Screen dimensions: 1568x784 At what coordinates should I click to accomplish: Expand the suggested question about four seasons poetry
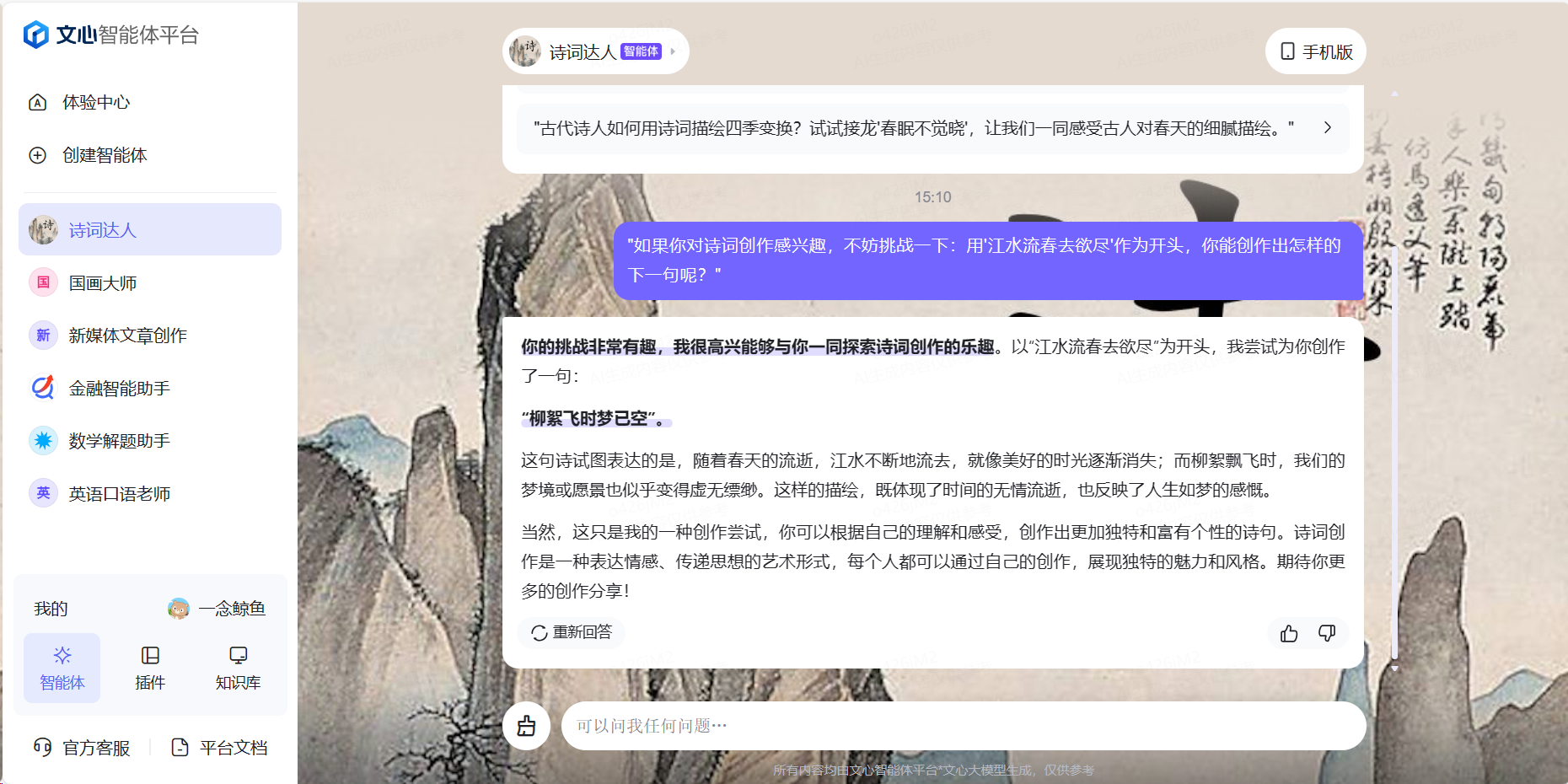[1328, 128]
